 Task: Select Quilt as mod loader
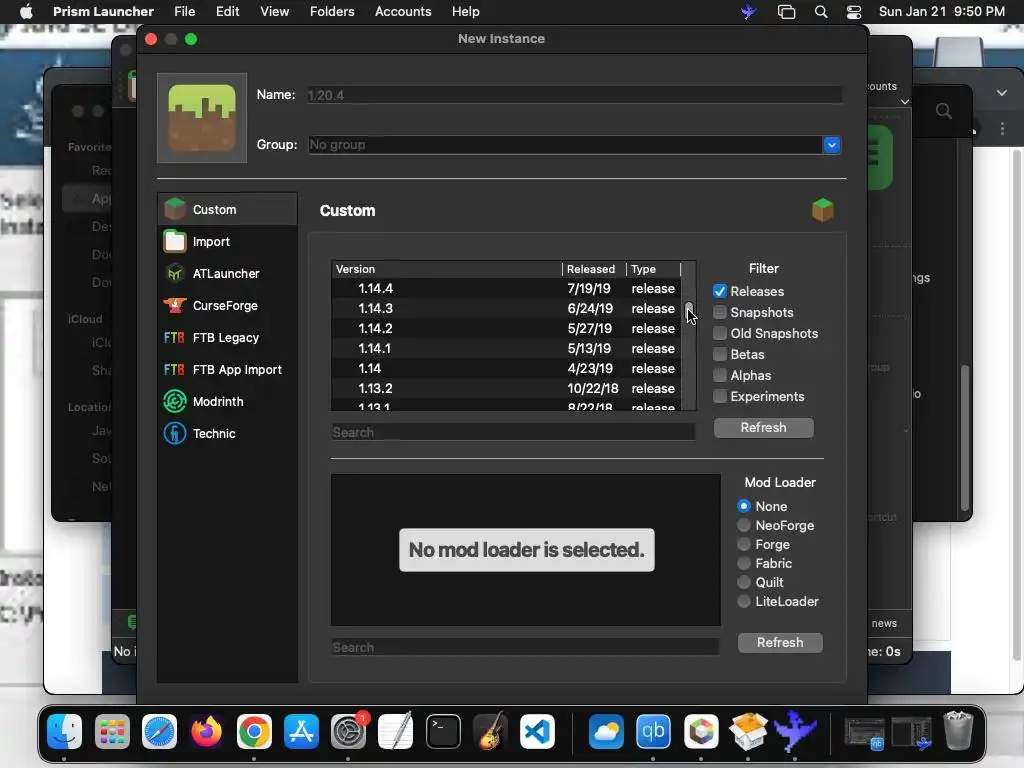click(x=744, y=582)
